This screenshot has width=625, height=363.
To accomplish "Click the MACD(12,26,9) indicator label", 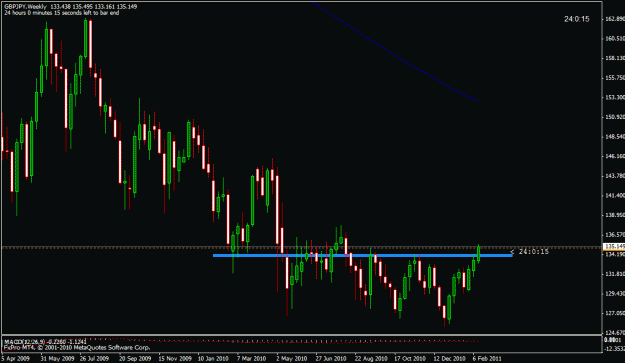I will point(26,341).
